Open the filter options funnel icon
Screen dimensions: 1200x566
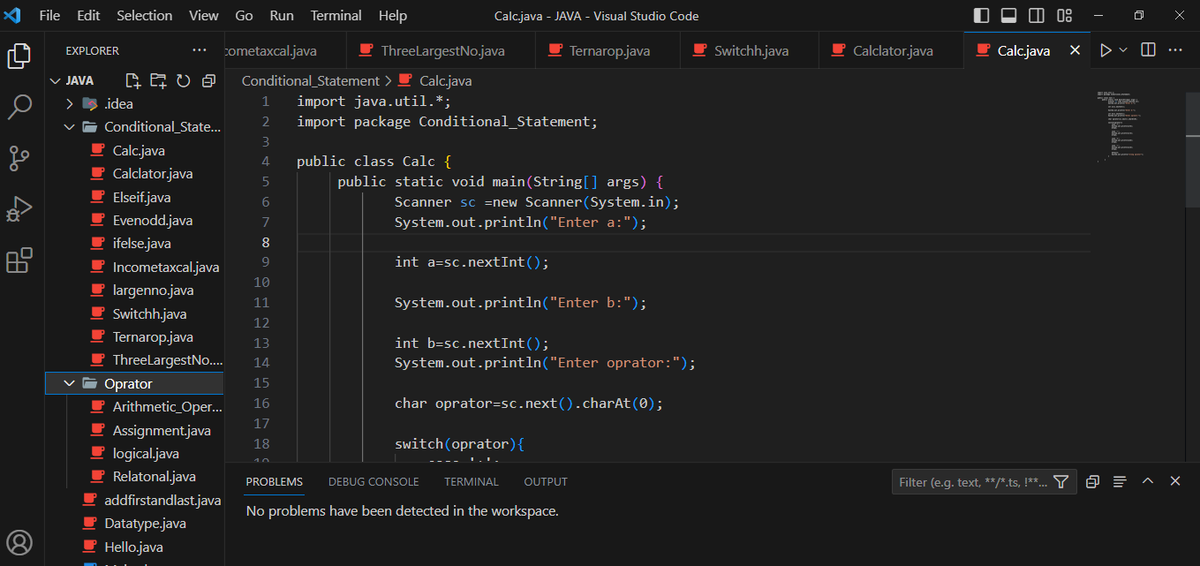point(1062,482)
